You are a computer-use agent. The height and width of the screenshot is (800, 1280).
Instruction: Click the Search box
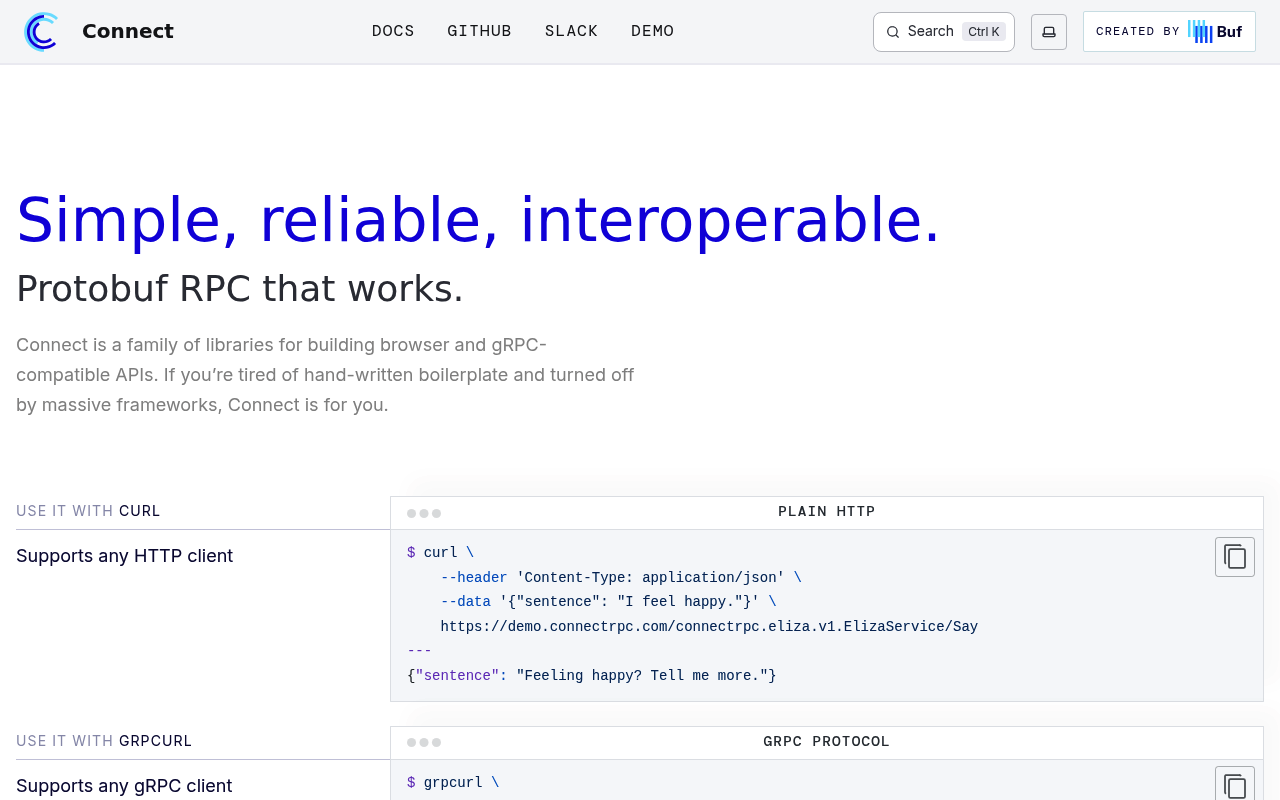pos(943,32)
